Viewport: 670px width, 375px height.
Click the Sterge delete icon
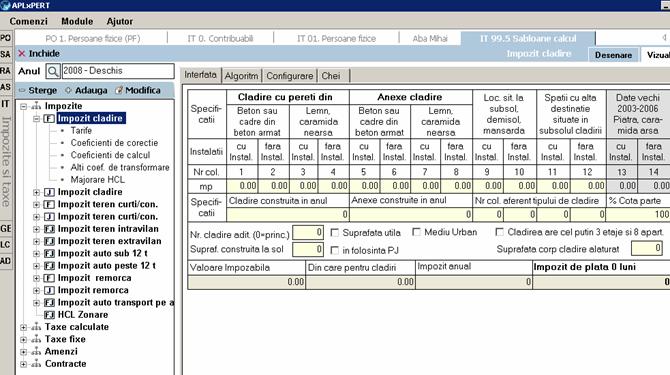pyautogui.click(x=22, y=91)
